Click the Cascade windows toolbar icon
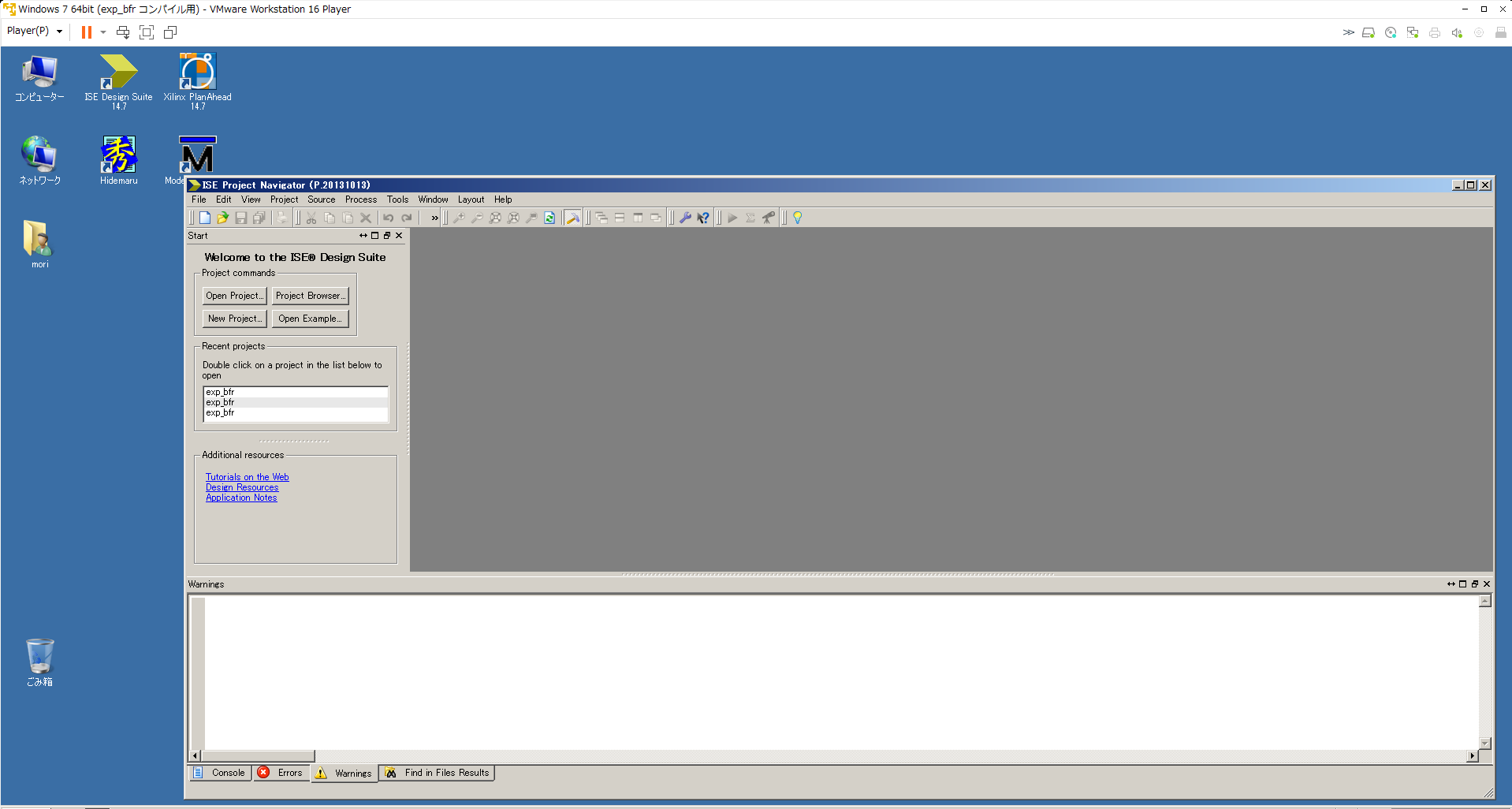This screenshot has width=1512, height=809. [x=601, y=218]
